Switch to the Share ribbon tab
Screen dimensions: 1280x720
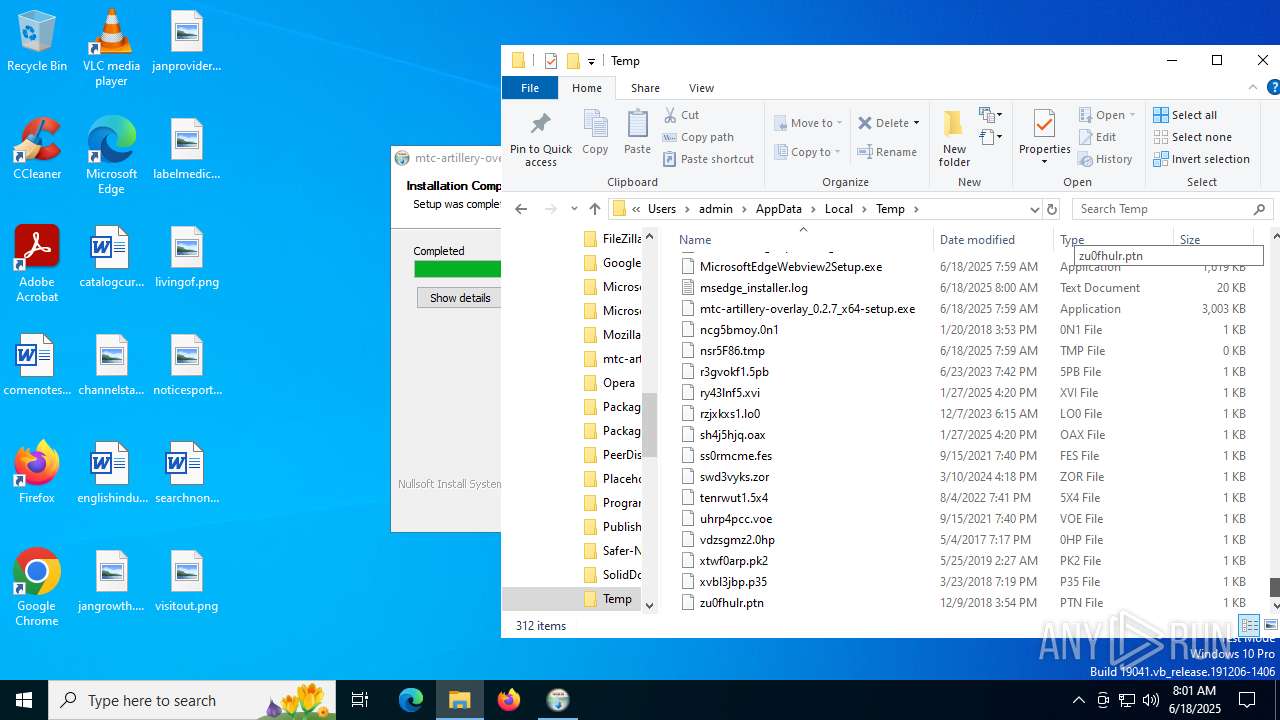(645, 88)
